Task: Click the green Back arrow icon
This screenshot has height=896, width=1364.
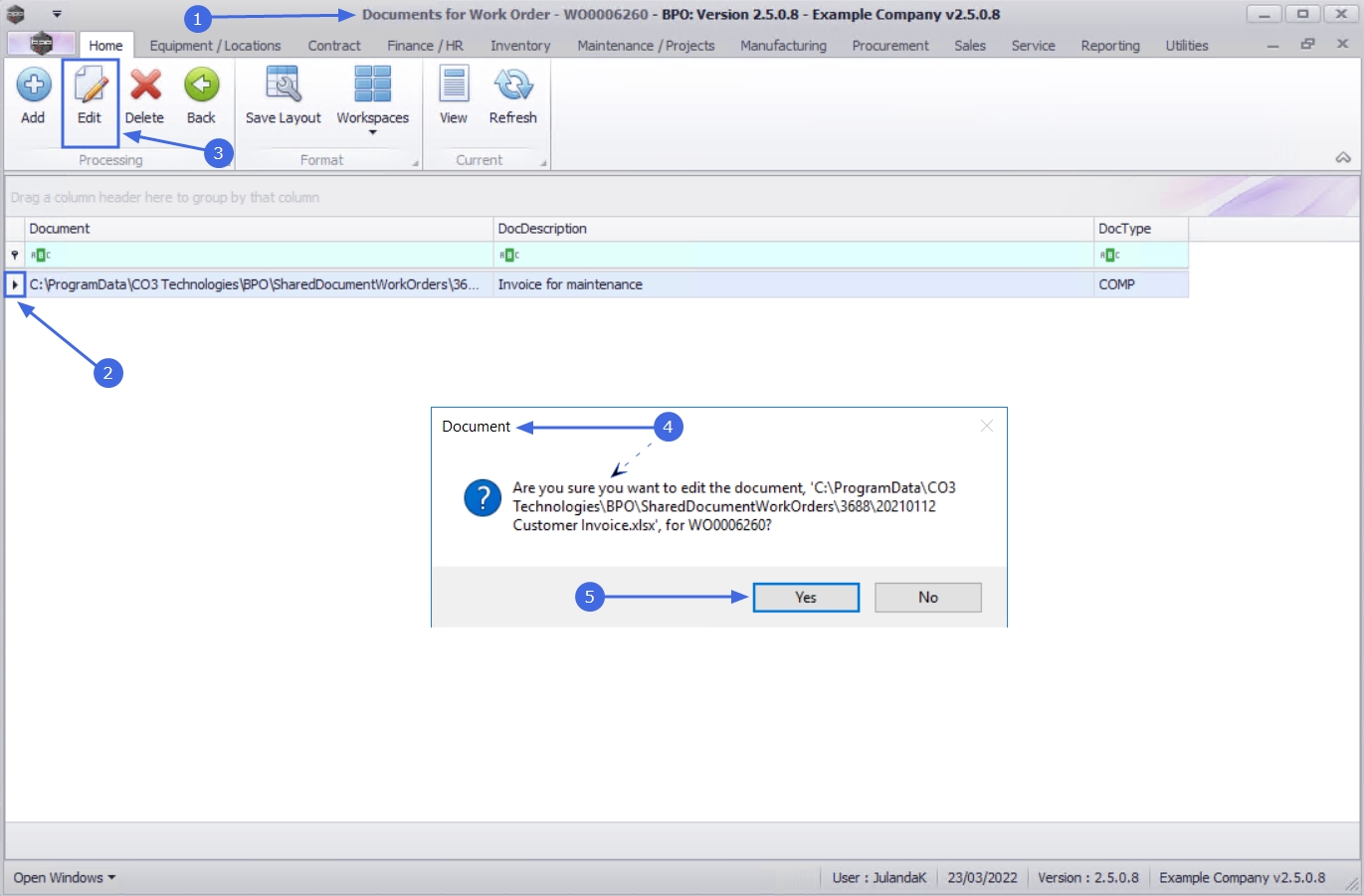Action: click(201, 86)
